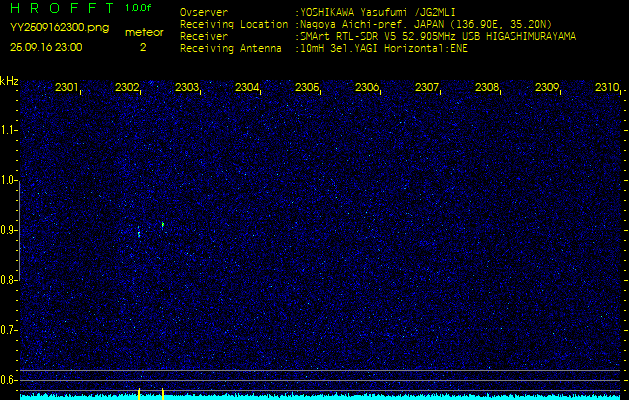This screenshot has width=629, height=400.
Task: Click the 0.6 kHz axis label
Action: 8,380
